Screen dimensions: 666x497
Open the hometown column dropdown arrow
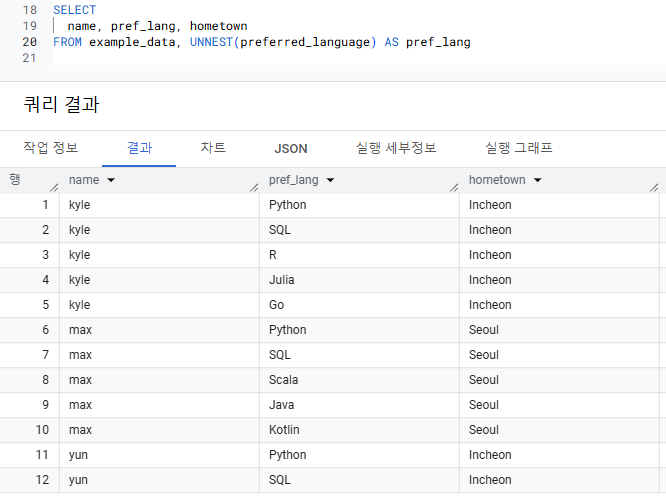(537, 180)
